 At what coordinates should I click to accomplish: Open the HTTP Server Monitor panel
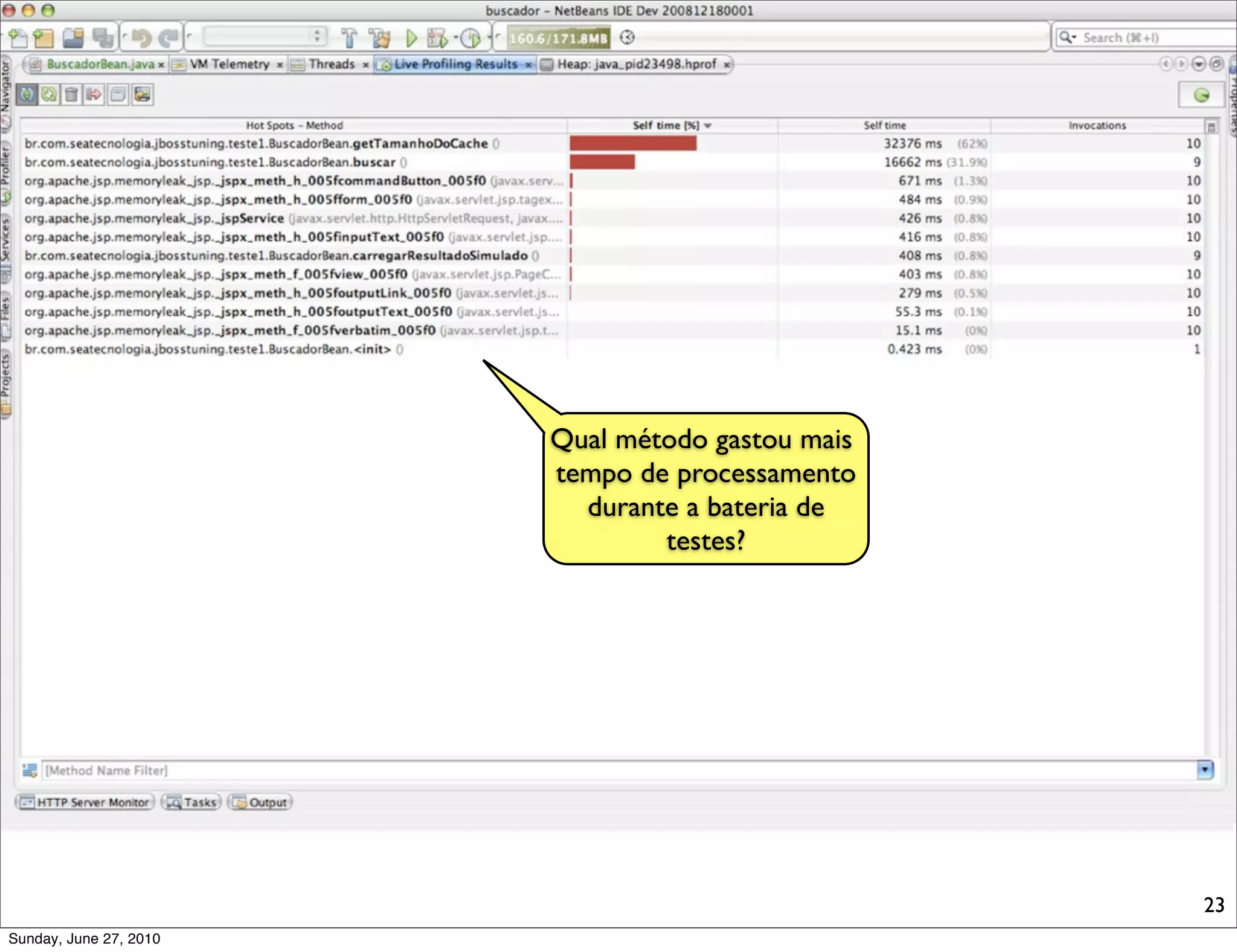85,802
